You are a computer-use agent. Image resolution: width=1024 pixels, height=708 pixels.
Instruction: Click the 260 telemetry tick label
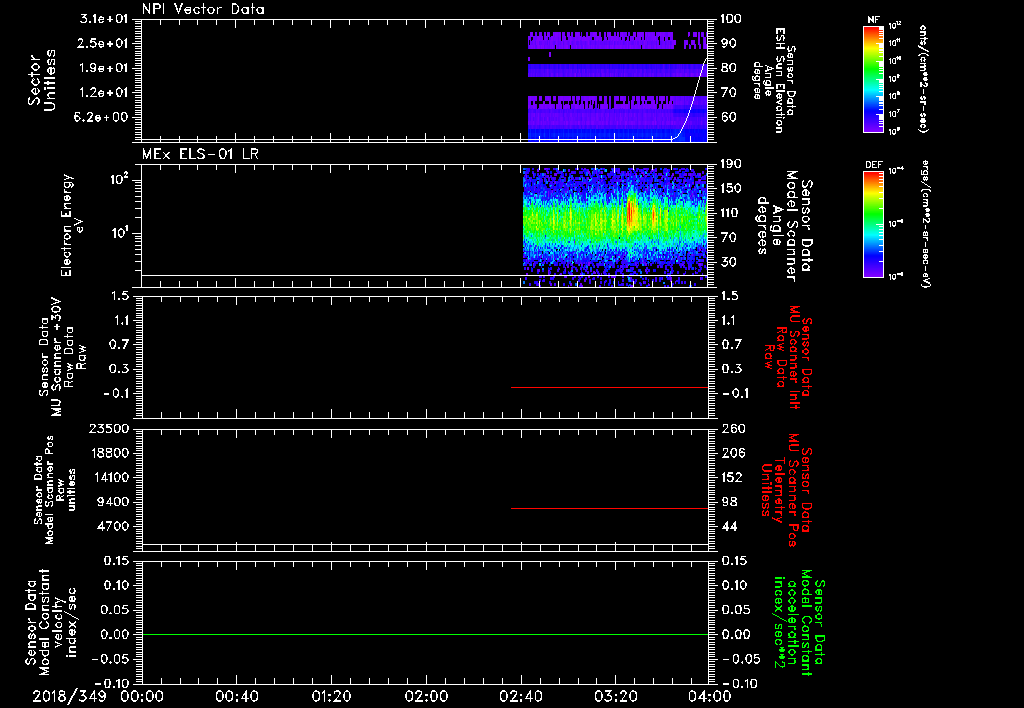pos(731,429)
